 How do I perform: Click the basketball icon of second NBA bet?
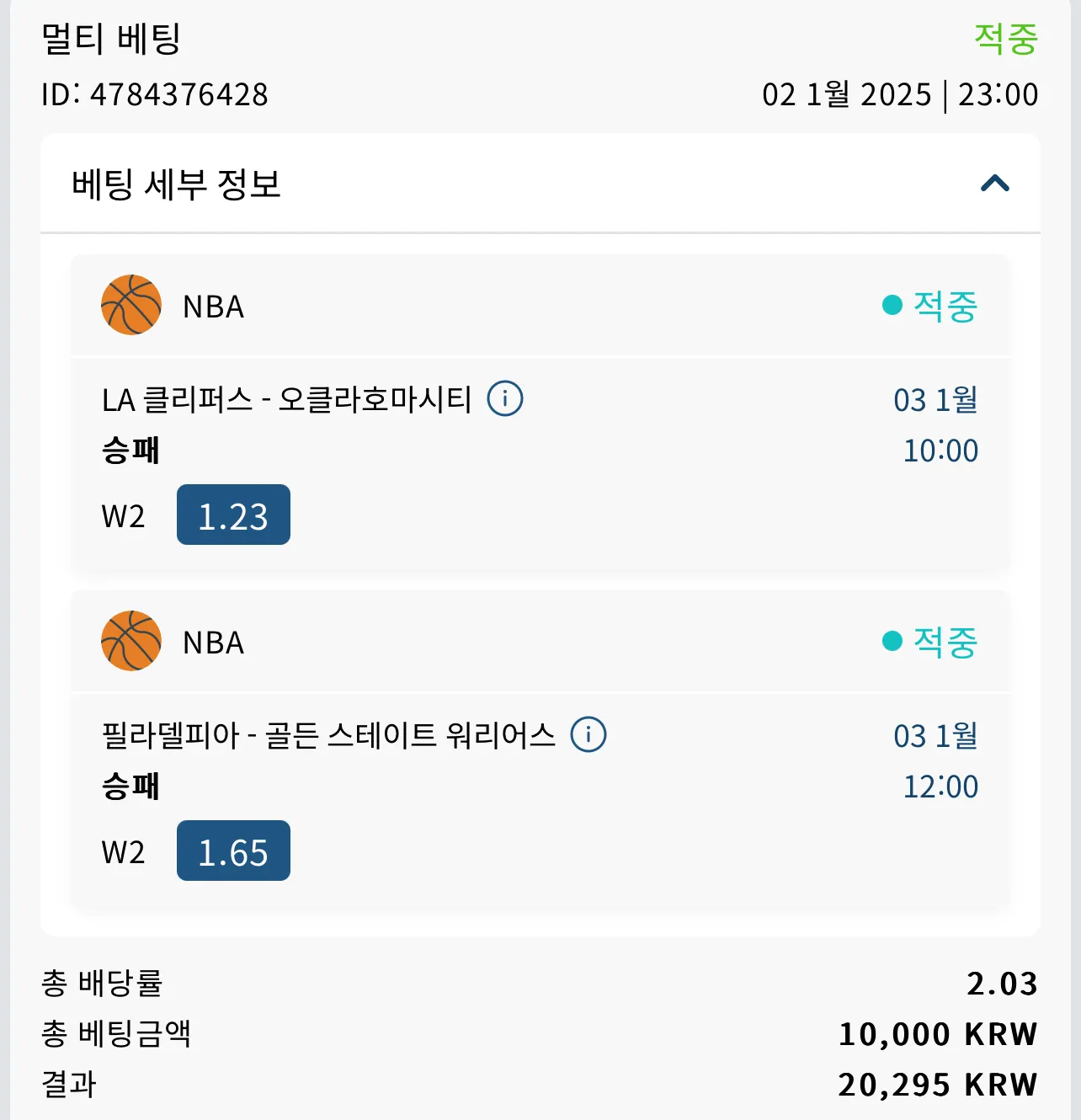131,641
